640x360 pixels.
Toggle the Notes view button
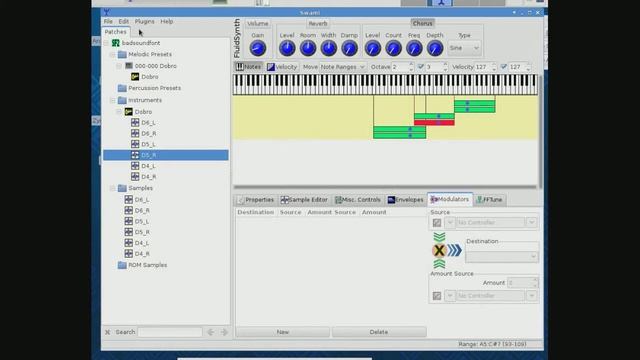click(249, 67)
